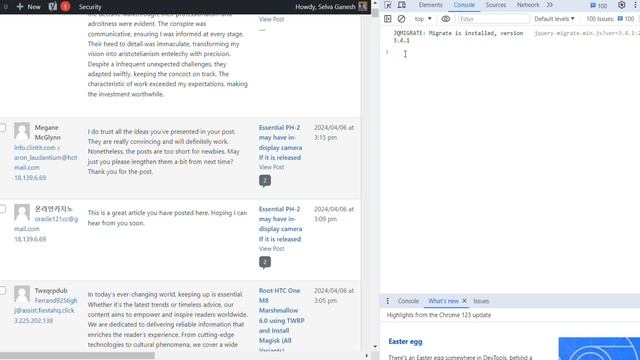The width and height of the screenshot is (640, 360).
Task: Open the top JavaScript context dropdown
Action: pyautogui.click(x=423, y=19)
